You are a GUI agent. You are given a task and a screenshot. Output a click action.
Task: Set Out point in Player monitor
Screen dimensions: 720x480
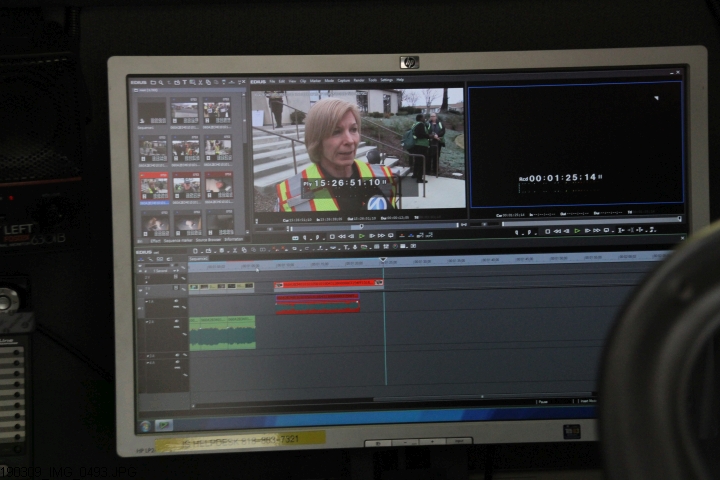tap(317, 237)
